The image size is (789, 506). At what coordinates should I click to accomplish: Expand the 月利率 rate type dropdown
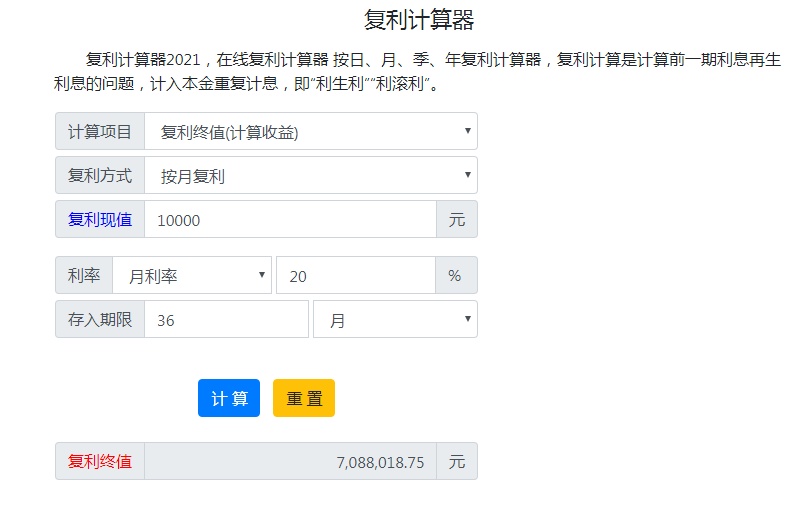tap(192, 275)
